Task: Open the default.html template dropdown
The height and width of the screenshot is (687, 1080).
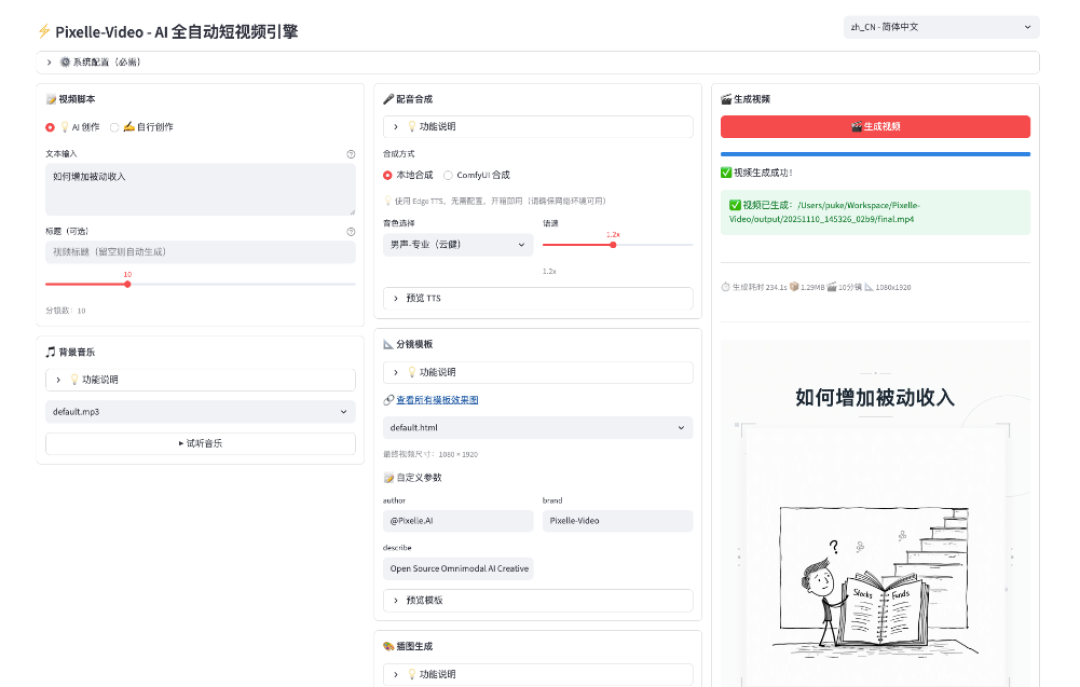Action: coord(538,427)
